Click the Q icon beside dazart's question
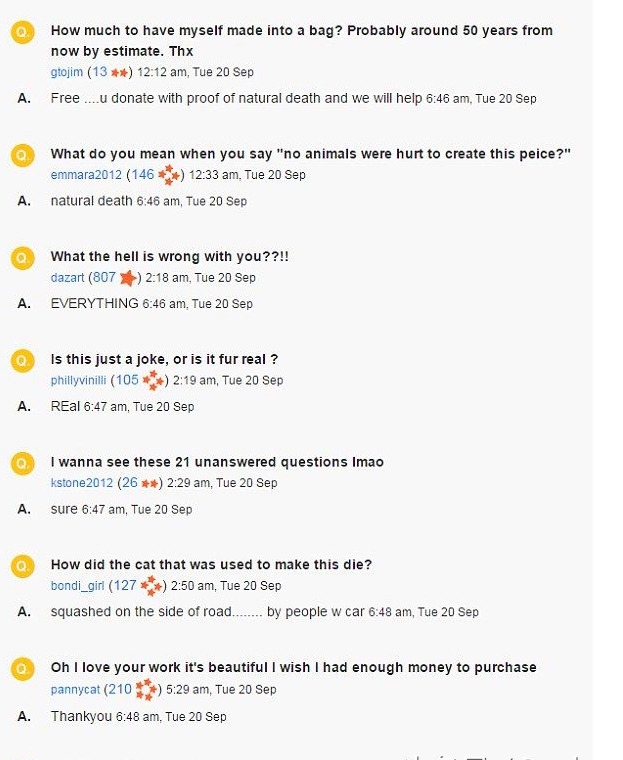 coord(22,258)
